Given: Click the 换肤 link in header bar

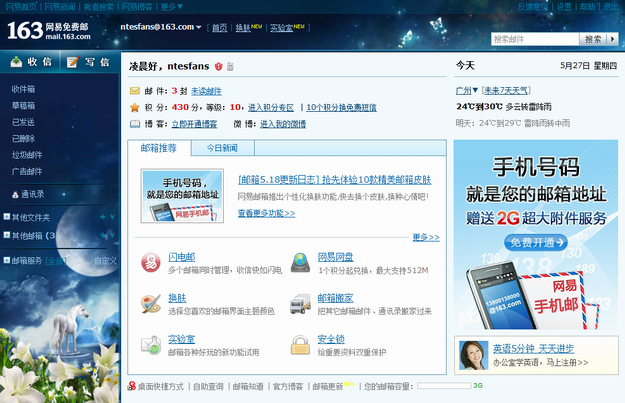Looking at the screenshot, I should click(x=243, y=28).
